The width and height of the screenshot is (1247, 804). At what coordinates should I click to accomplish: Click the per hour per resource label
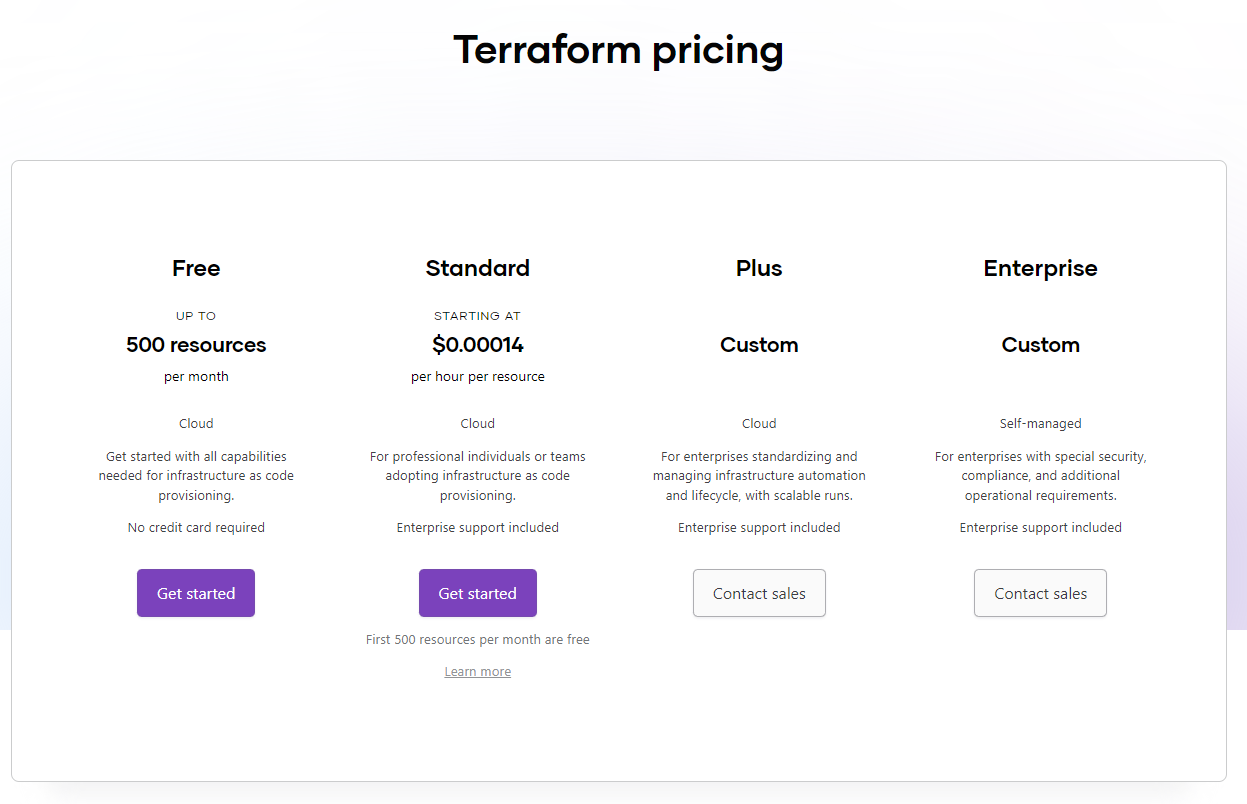pyautogui.click(x=477, y=377)
